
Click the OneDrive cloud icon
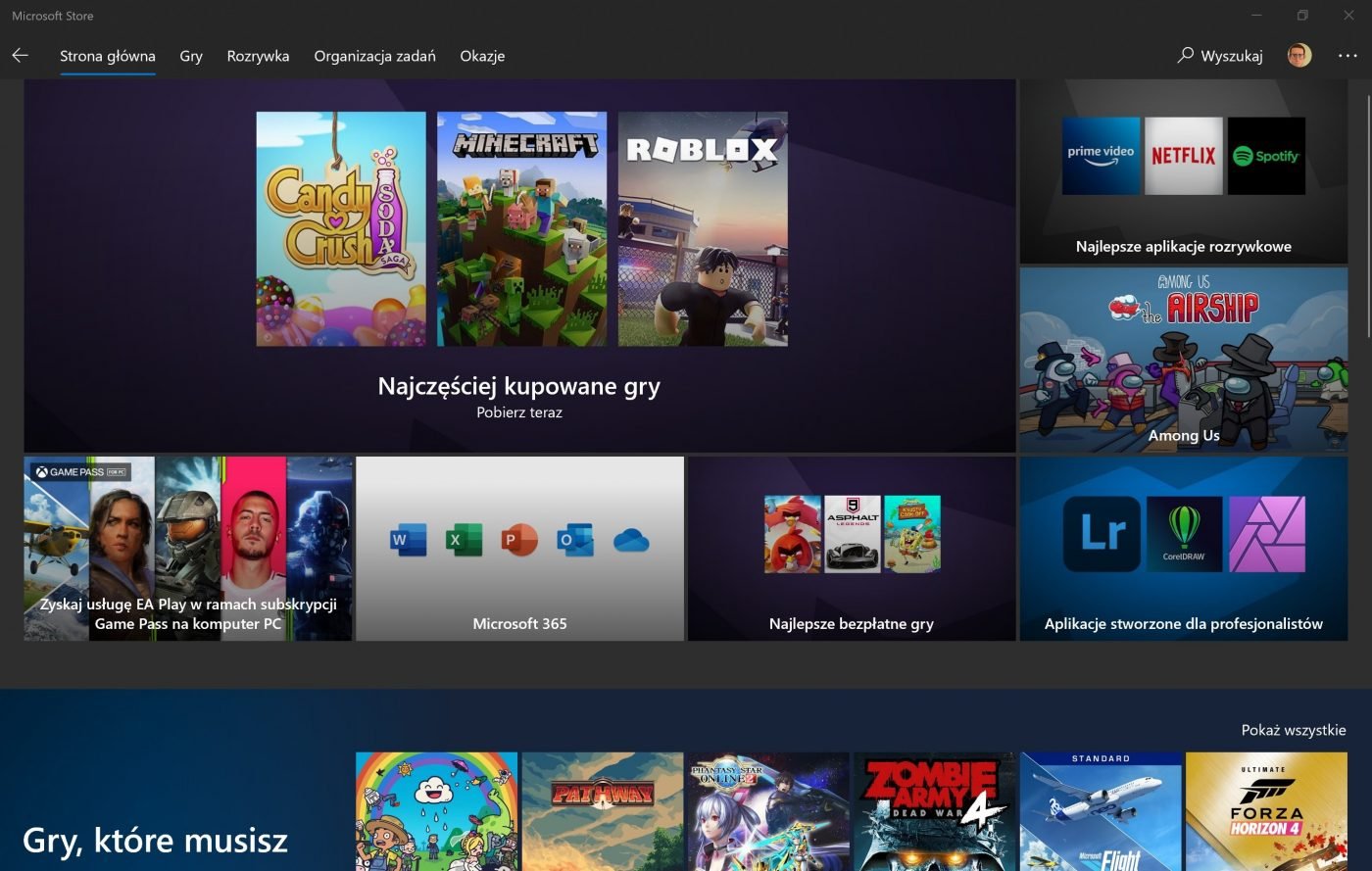(x=631, y=540)
